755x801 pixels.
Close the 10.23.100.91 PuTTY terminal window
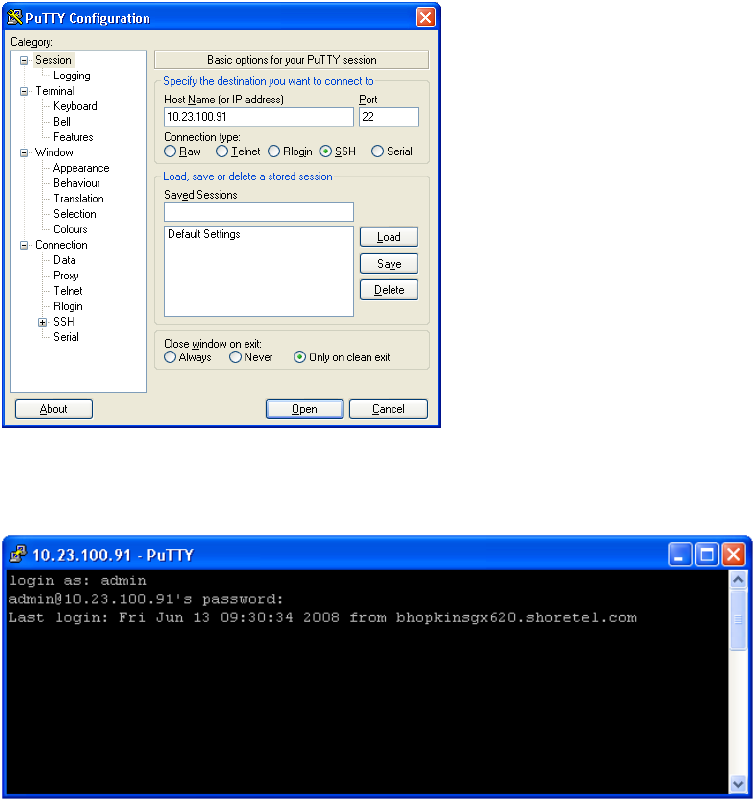734,554
